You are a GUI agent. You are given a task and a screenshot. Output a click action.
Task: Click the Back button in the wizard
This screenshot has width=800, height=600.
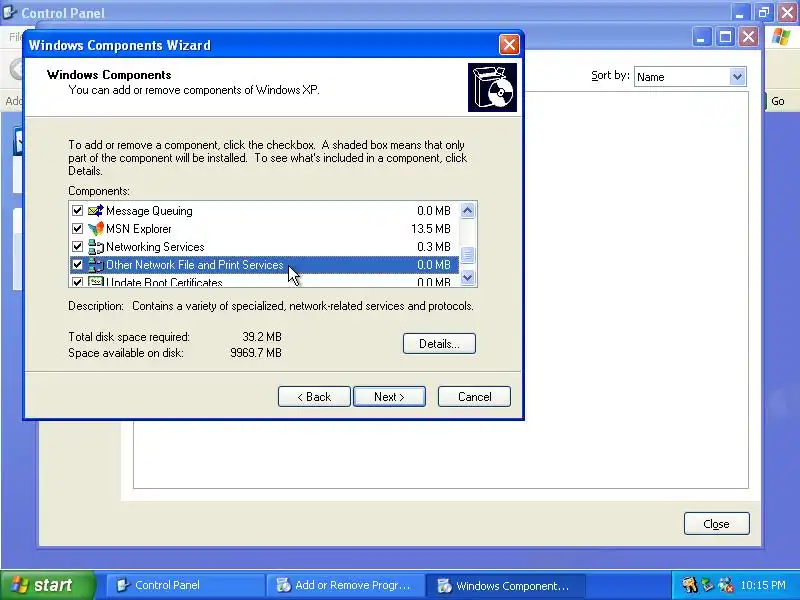click(x=314, y=397)
